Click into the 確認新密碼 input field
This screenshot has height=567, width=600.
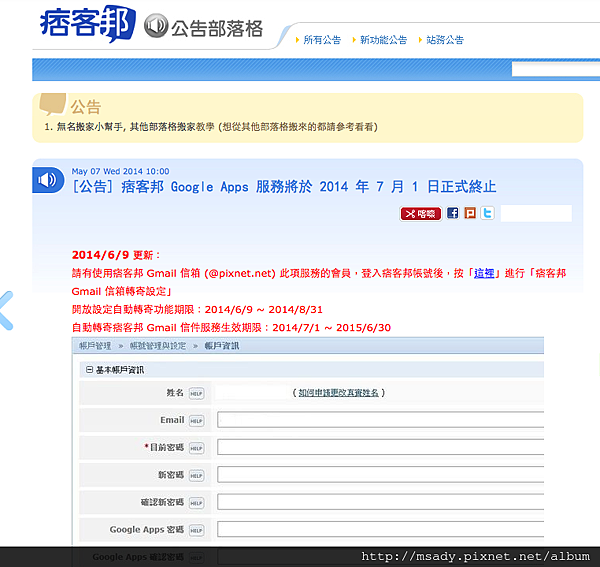click(x=380, y=502)
